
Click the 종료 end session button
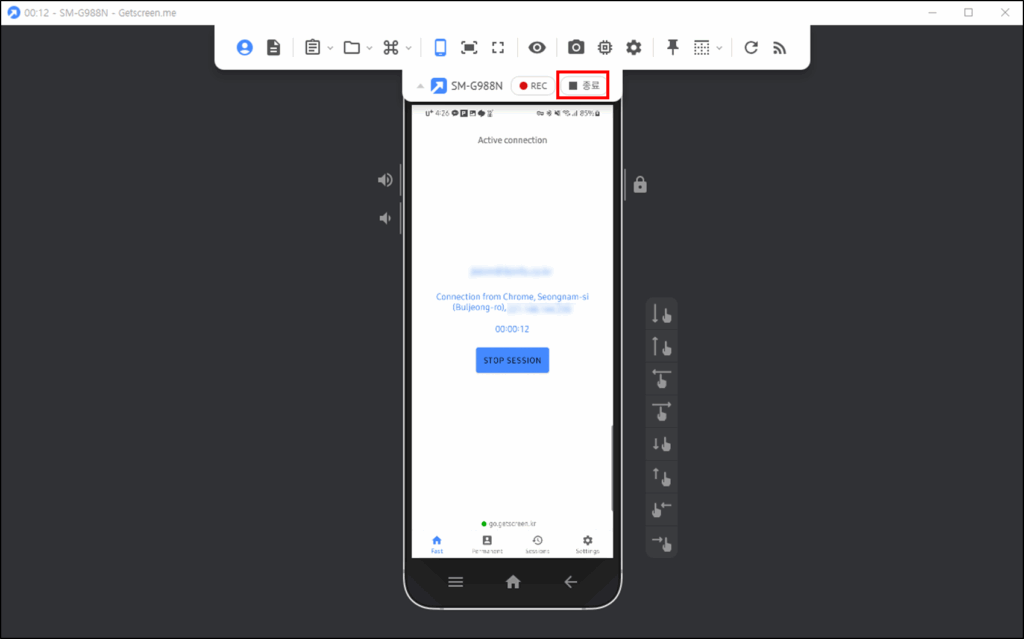coord(583,86)
